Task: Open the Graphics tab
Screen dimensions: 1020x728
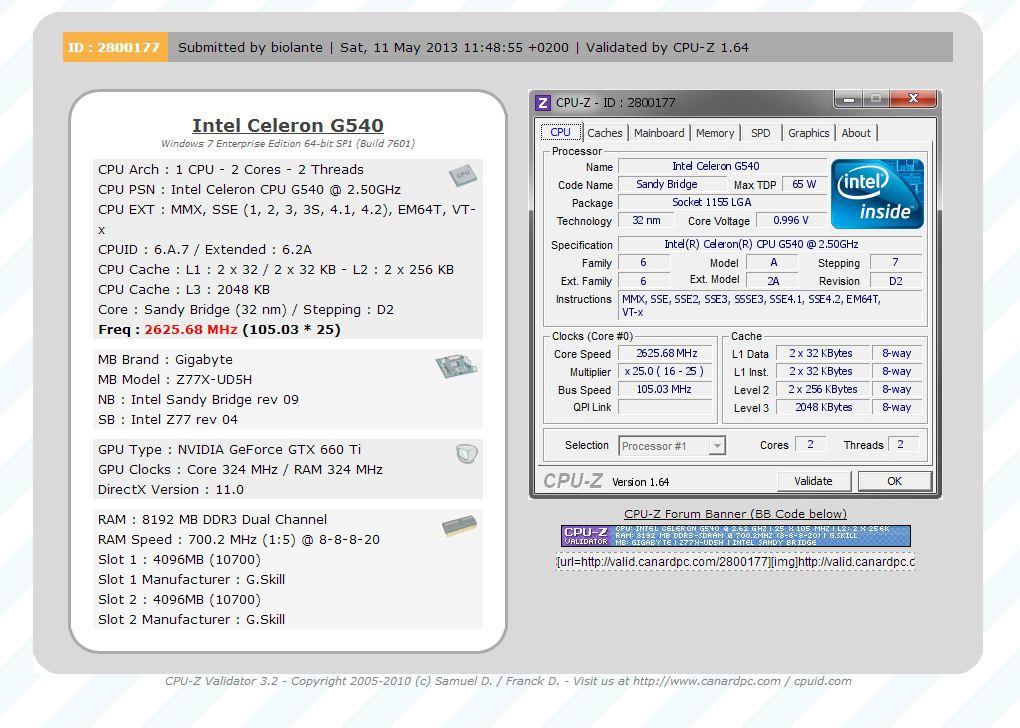Action: click(809, 133)
